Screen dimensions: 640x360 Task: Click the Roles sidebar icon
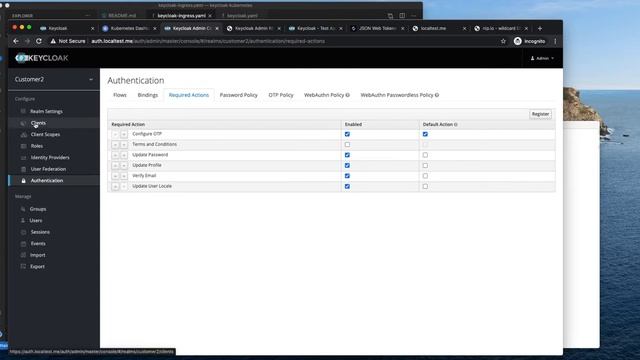pyautogui.click(x=23, y=146)
